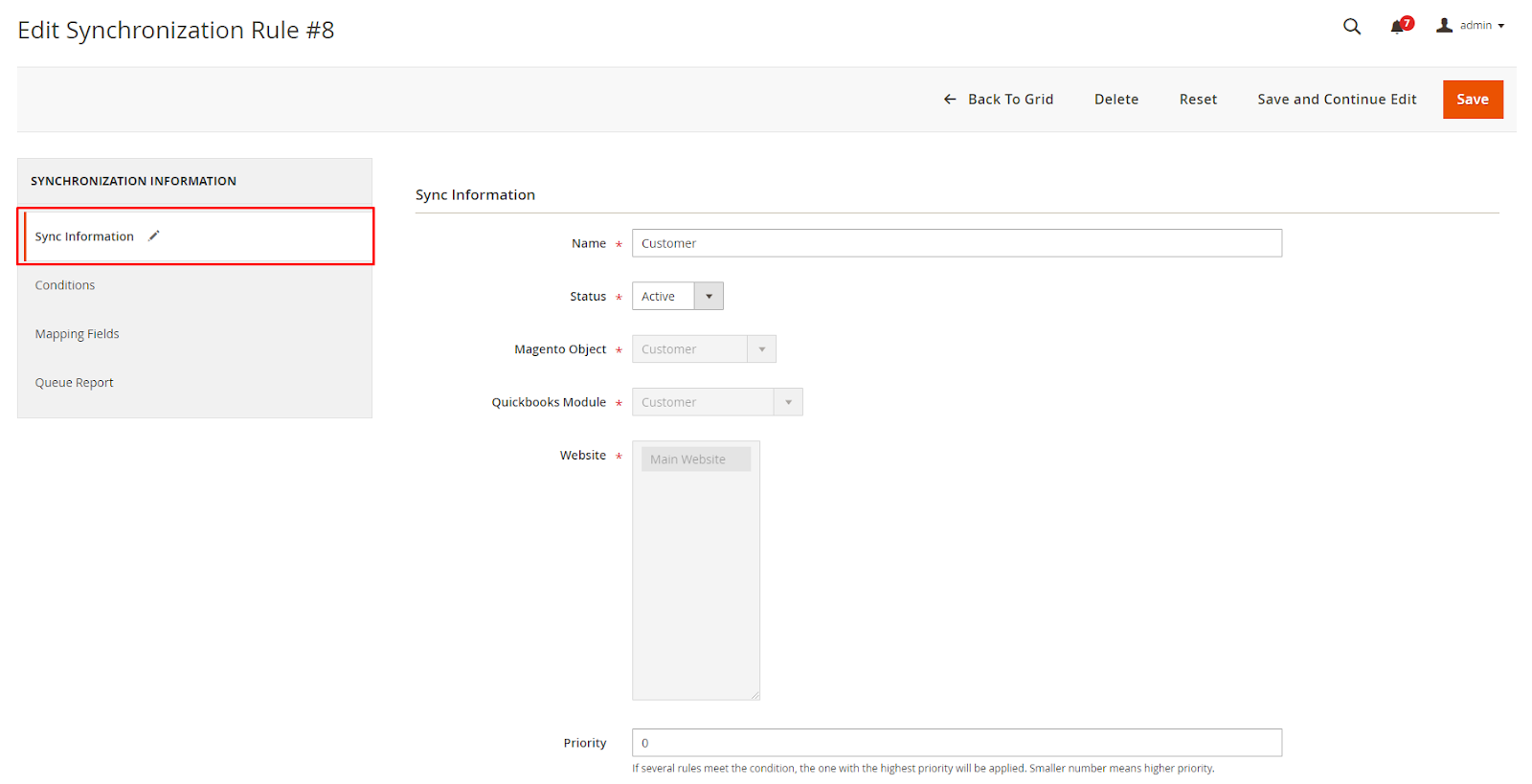Switch to the Conditions tab
The height and width of the screenshot is (784, 1532).
click(x=65, y=285)
